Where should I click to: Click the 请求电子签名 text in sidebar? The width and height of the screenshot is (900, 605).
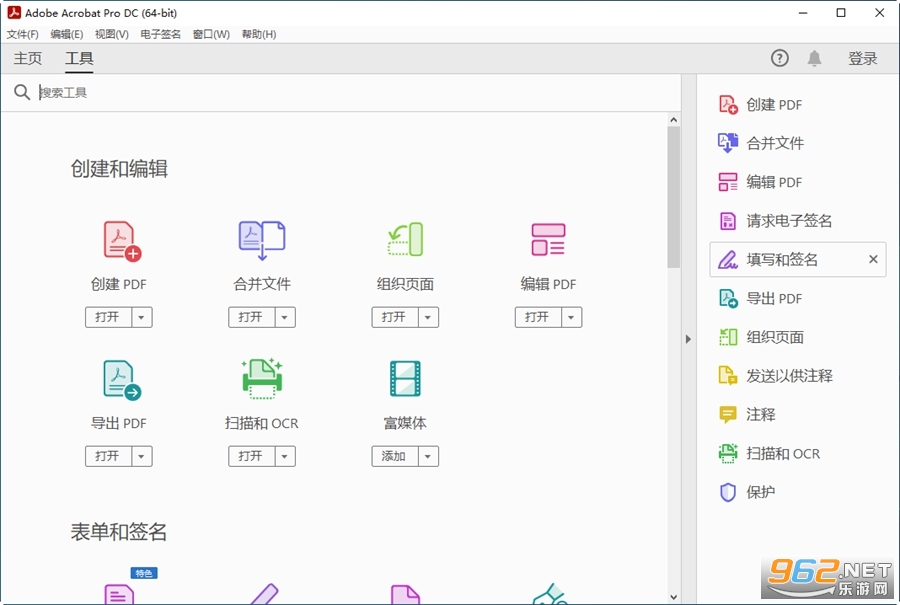tap(789, 221)
